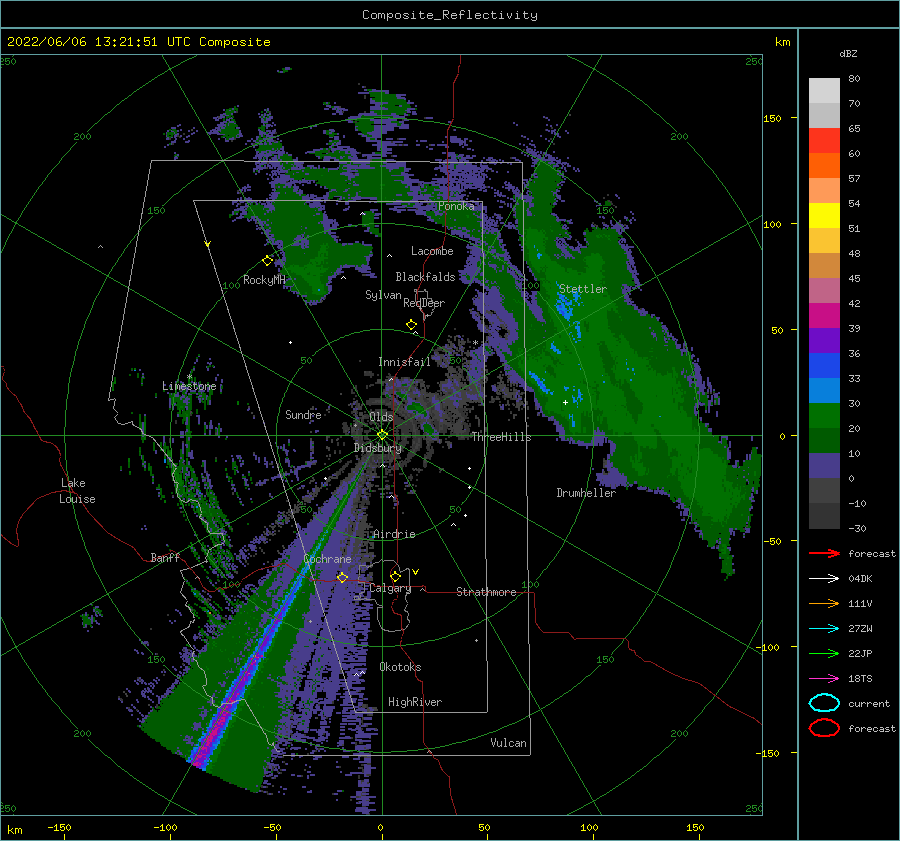Click the Stettler town label
Image resolution: width=900 pixels, height=841 pixels.
tap(583, 289)
